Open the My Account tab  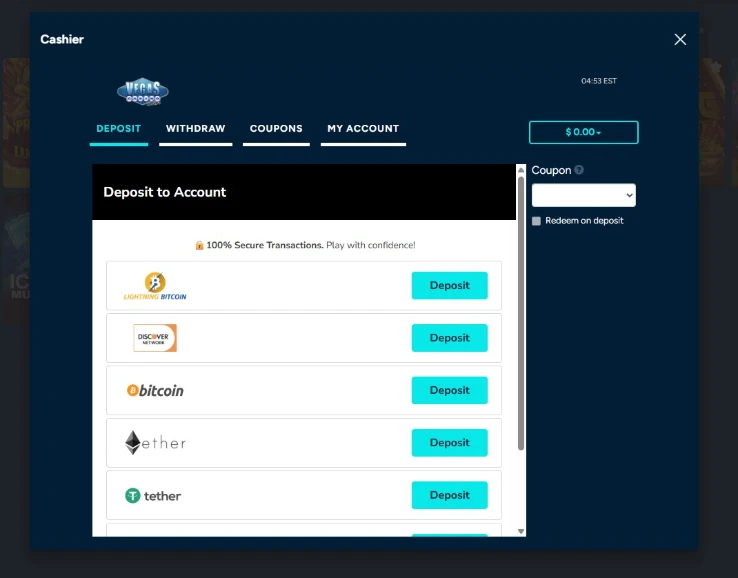(363, 128)
